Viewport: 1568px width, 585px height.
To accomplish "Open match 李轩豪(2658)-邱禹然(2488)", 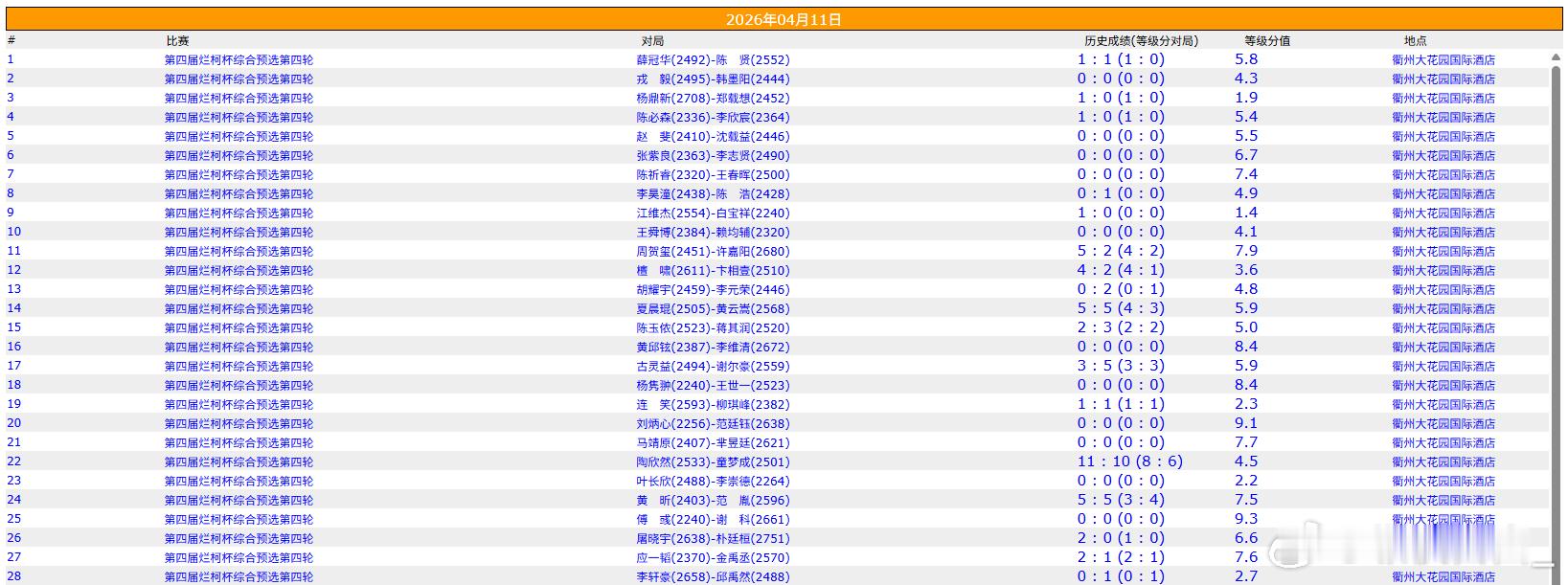I will tap(713, 576).
